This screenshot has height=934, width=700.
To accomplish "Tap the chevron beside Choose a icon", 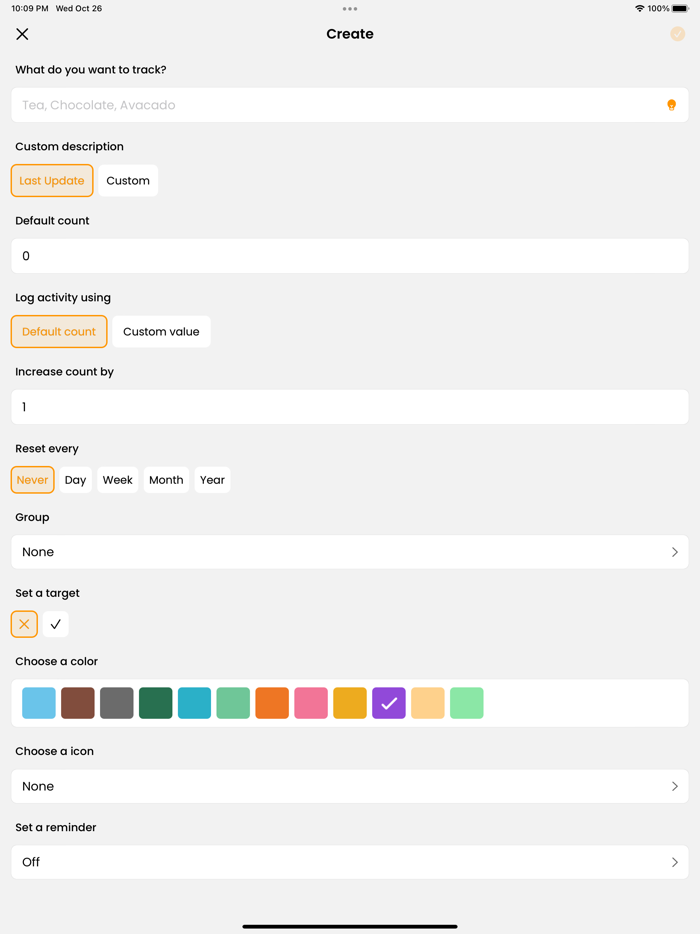I will click(675, 786).
